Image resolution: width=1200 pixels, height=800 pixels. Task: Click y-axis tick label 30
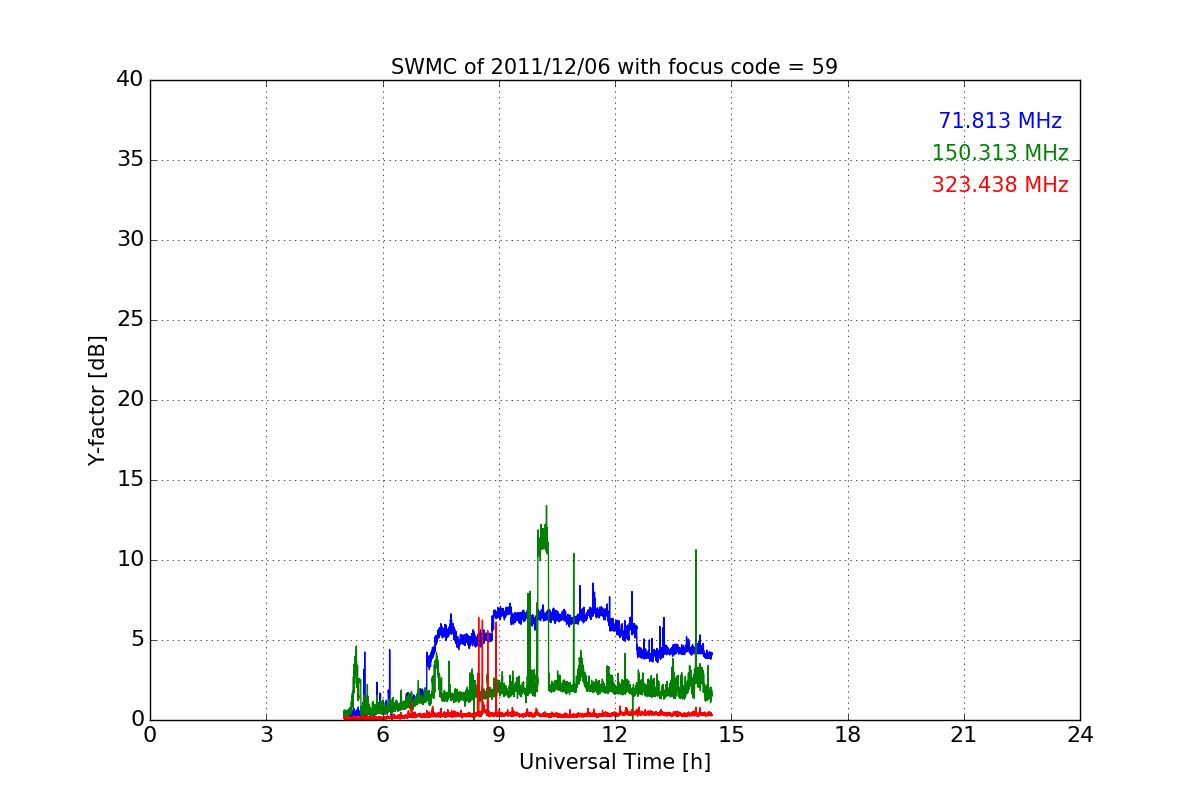click(130, 240)
